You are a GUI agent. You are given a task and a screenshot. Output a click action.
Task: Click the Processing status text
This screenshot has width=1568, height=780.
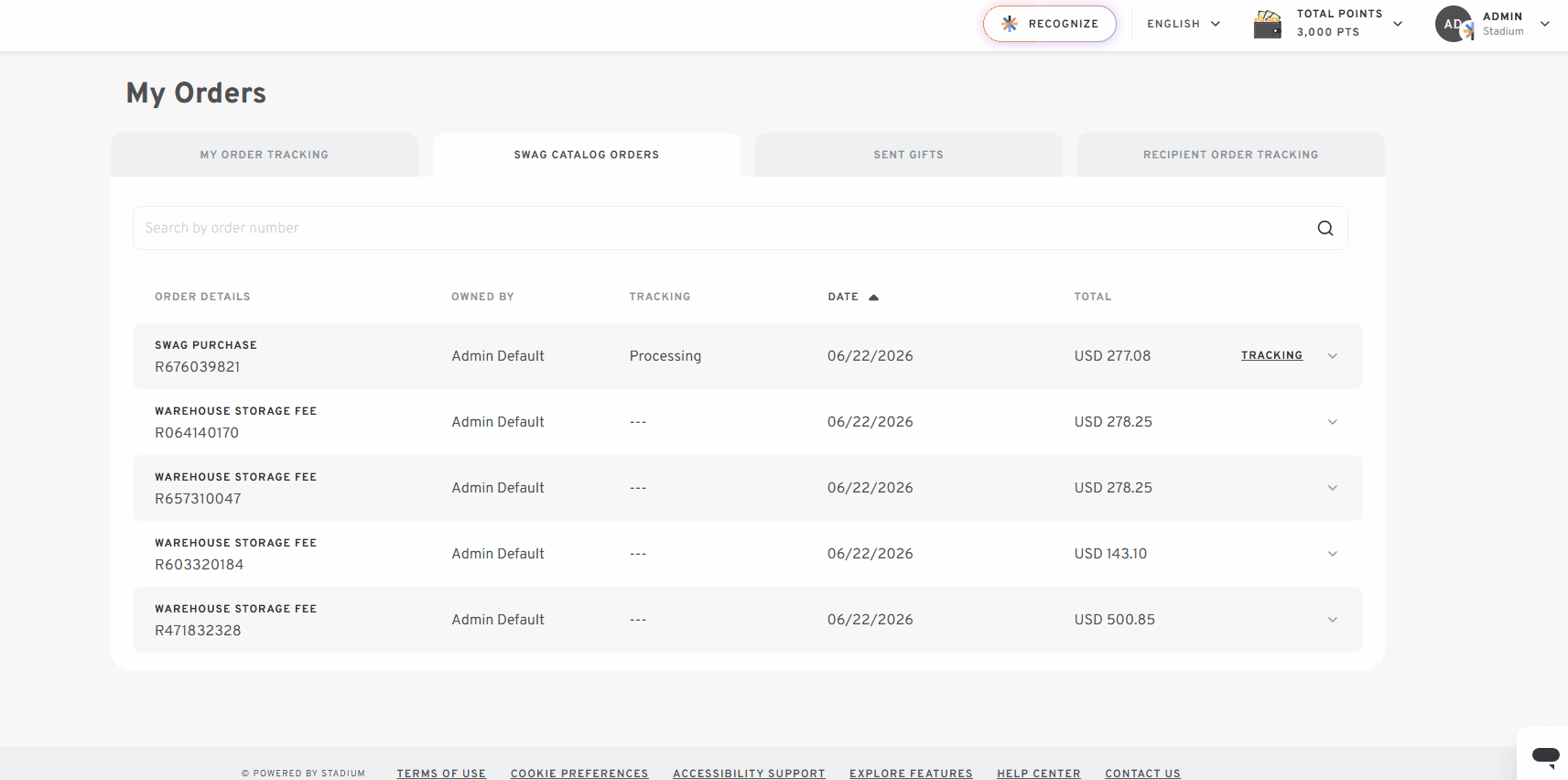point(665,356)
